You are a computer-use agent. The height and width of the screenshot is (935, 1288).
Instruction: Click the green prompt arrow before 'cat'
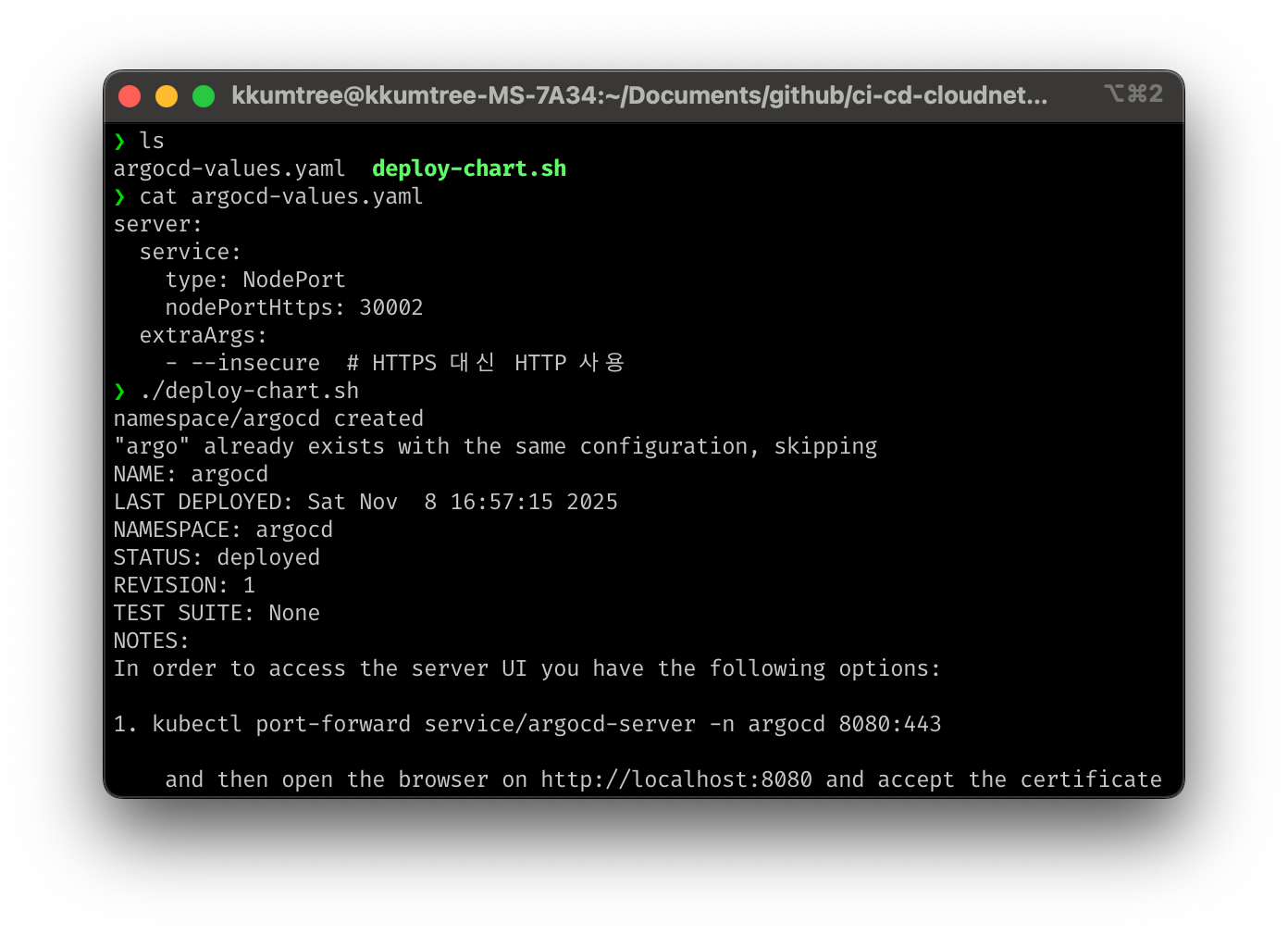[x=119, y=196]
